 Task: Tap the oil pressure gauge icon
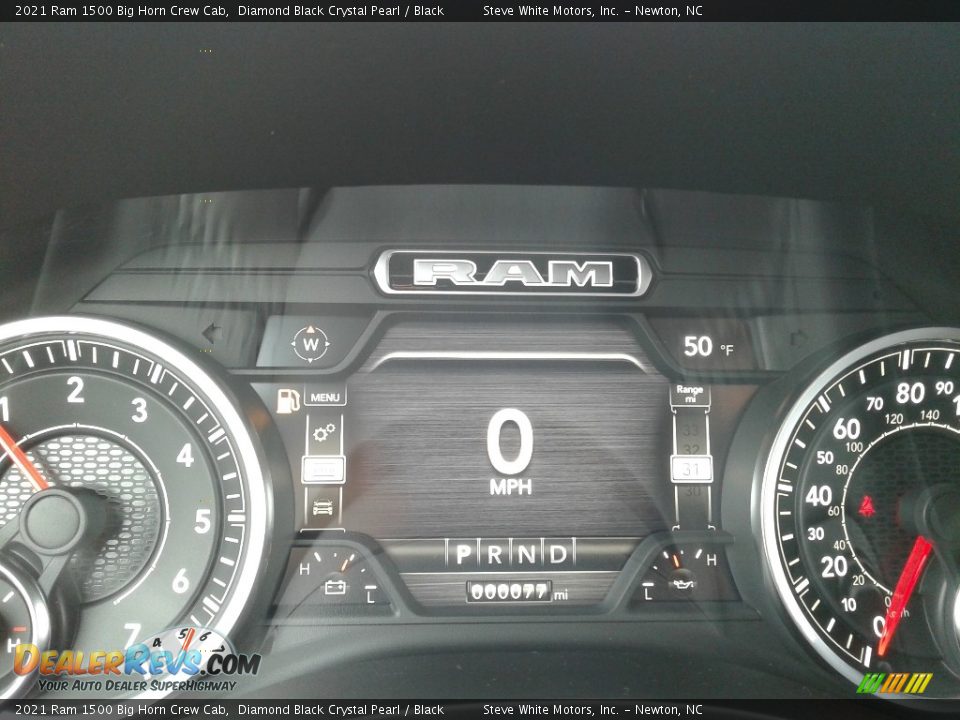pyautogui.click(x=683, y=584)
